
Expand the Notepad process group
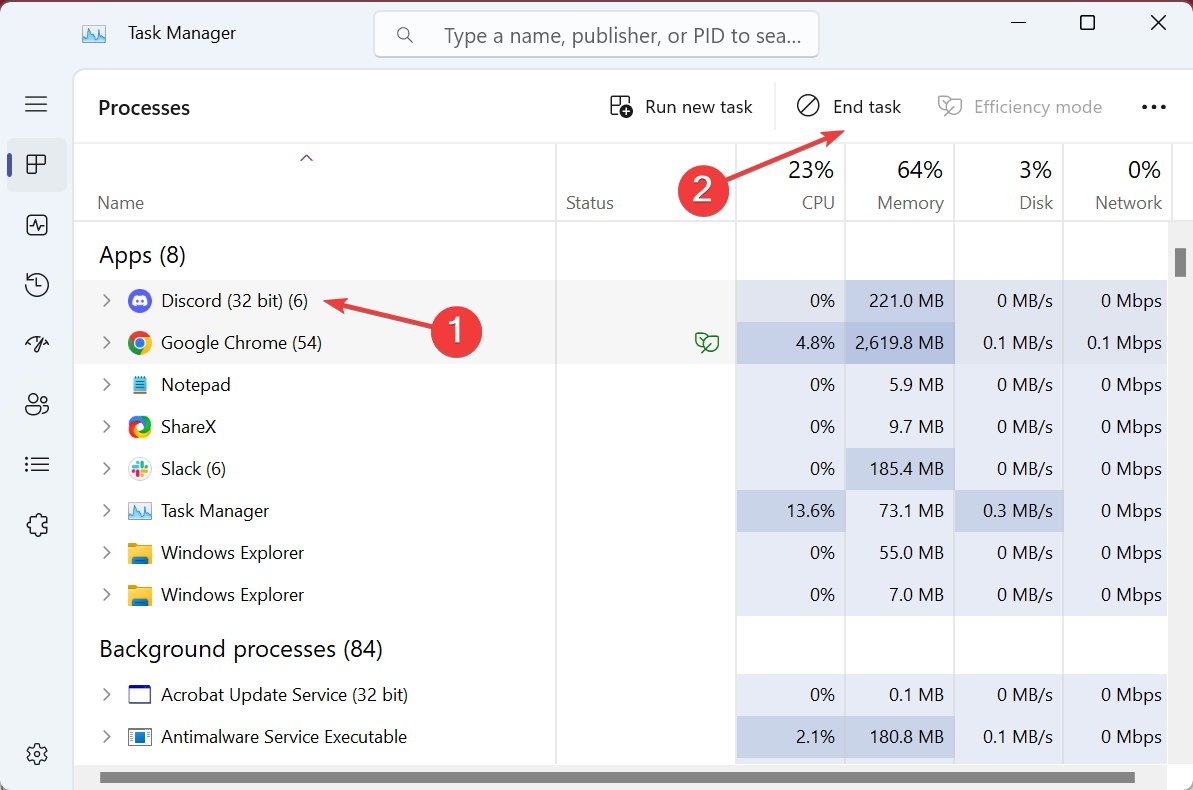pyautogui.click(x=107, y=384)
